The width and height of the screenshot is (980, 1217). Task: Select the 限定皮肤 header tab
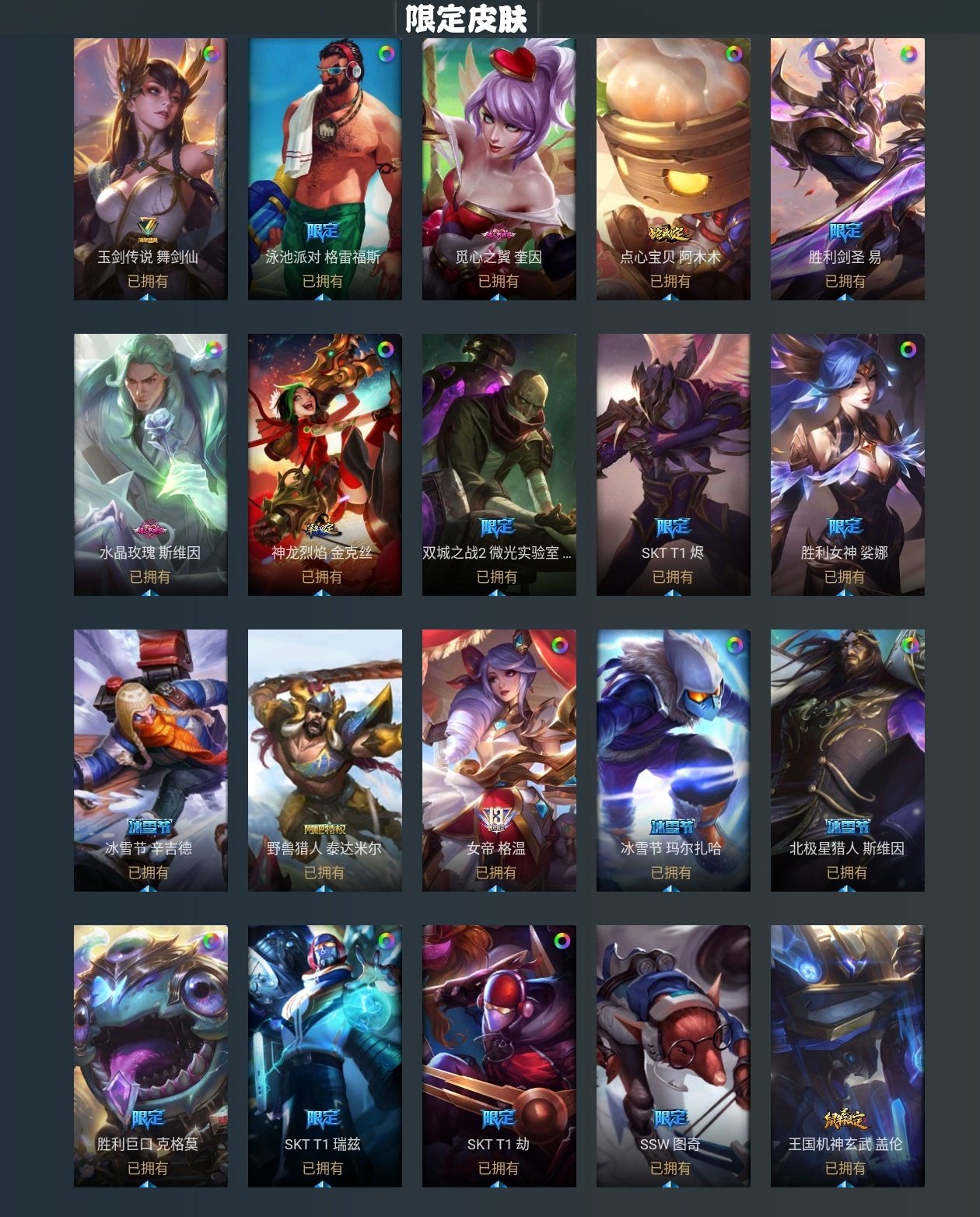tap(467, 19)
